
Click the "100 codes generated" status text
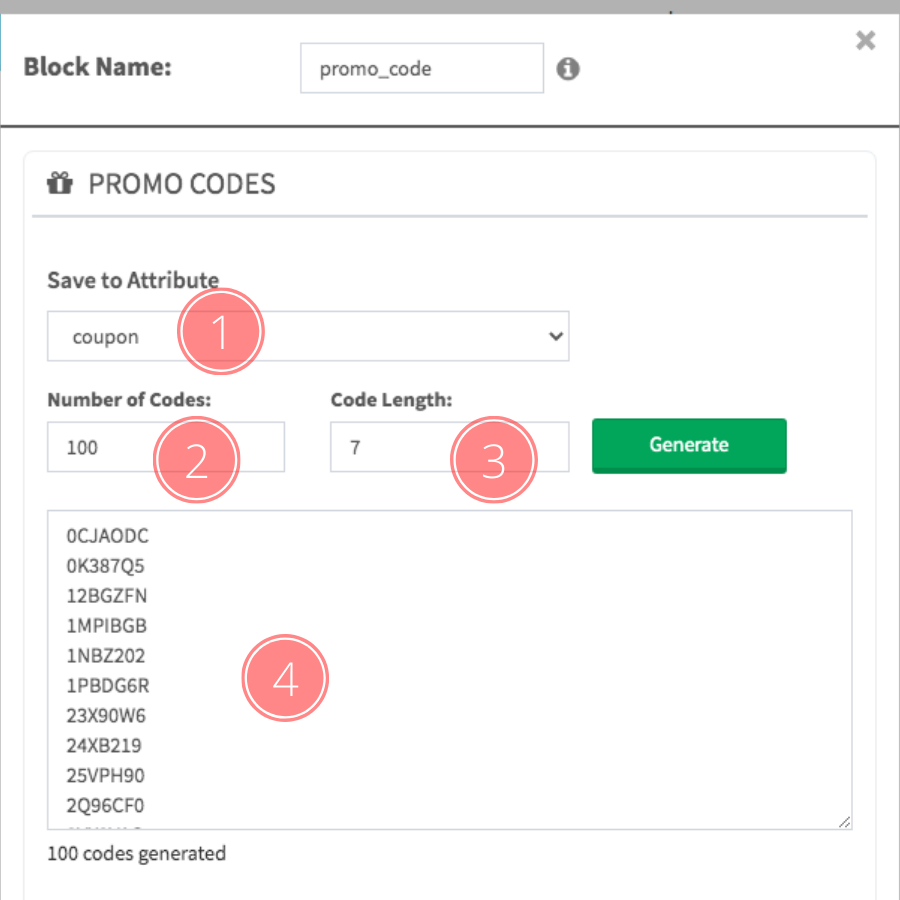click(137, 854)
